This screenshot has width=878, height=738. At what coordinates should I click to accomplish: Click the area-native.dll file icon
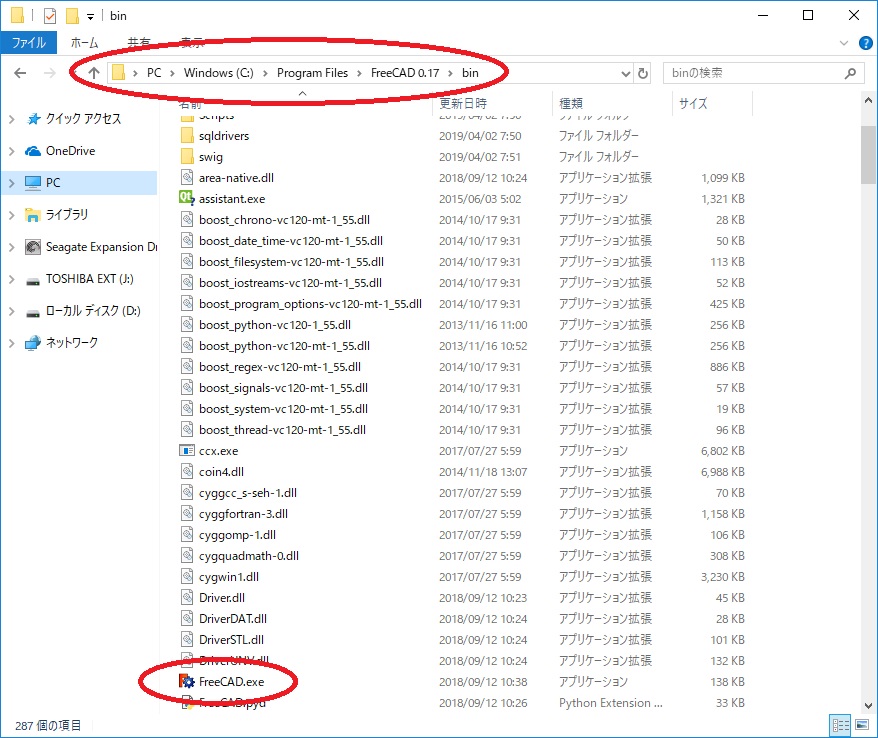[187, 178]
